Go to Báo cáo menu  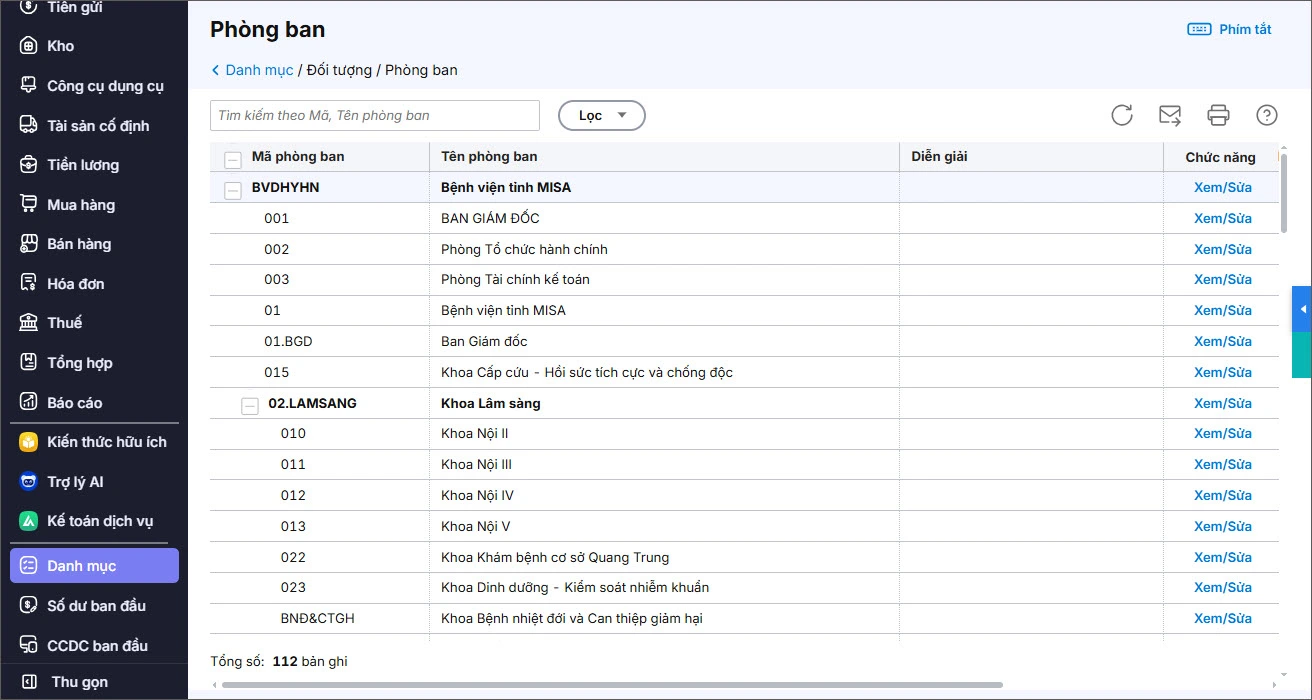[x=75, y=403]
